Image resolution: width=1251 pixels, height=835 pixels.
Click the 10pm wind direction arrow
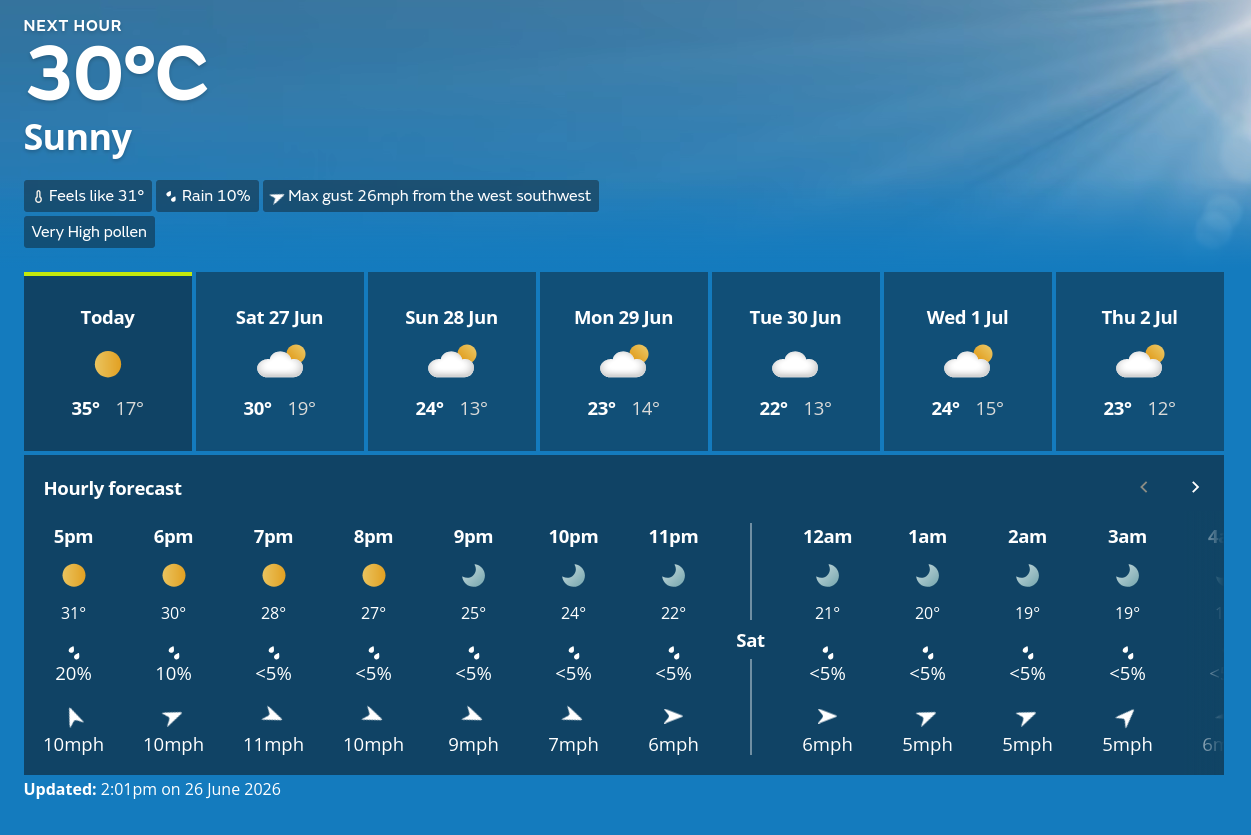coord(573,714)
